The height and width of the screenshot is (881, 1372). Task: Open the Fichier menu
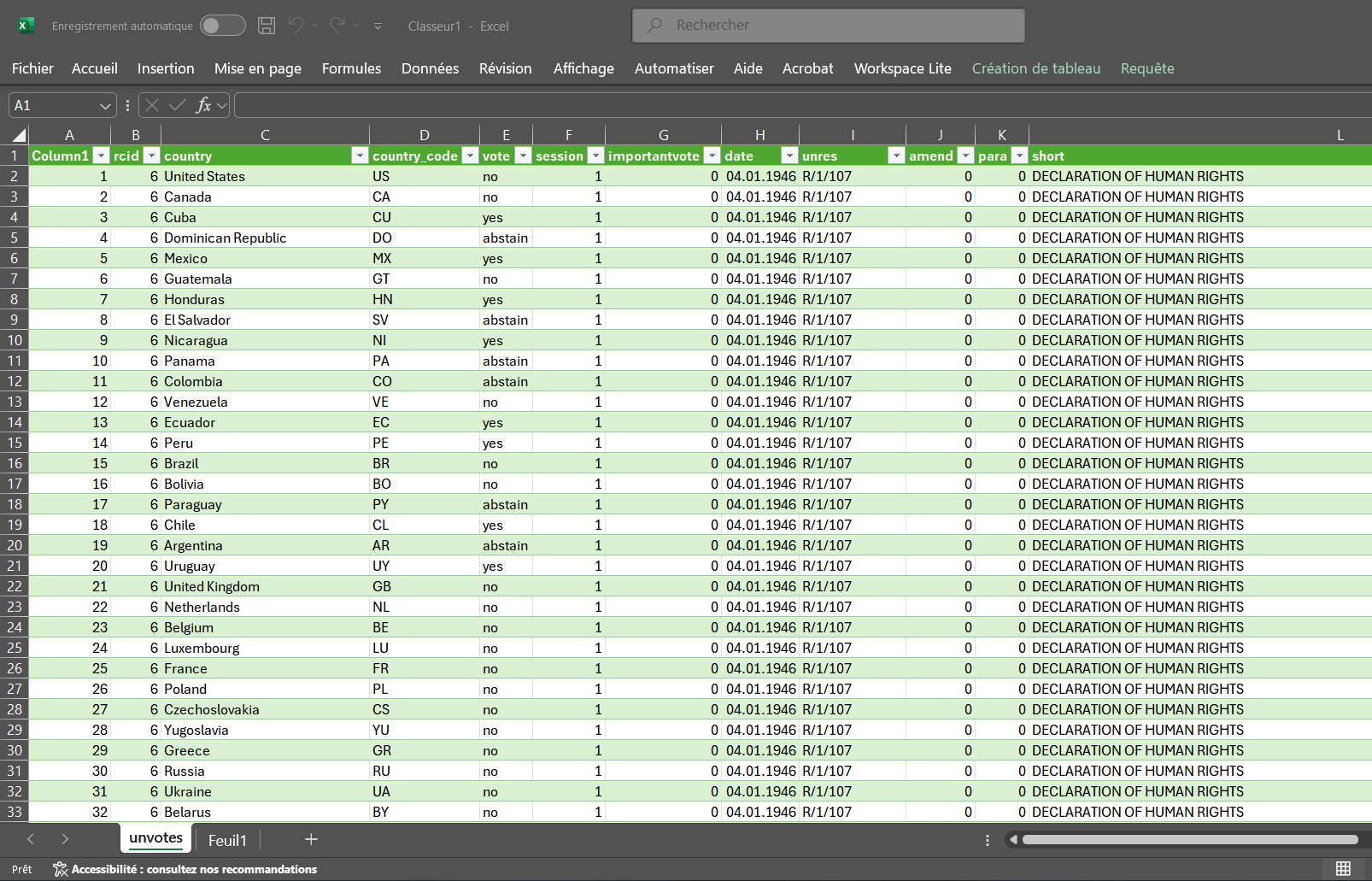pos(32,68)
